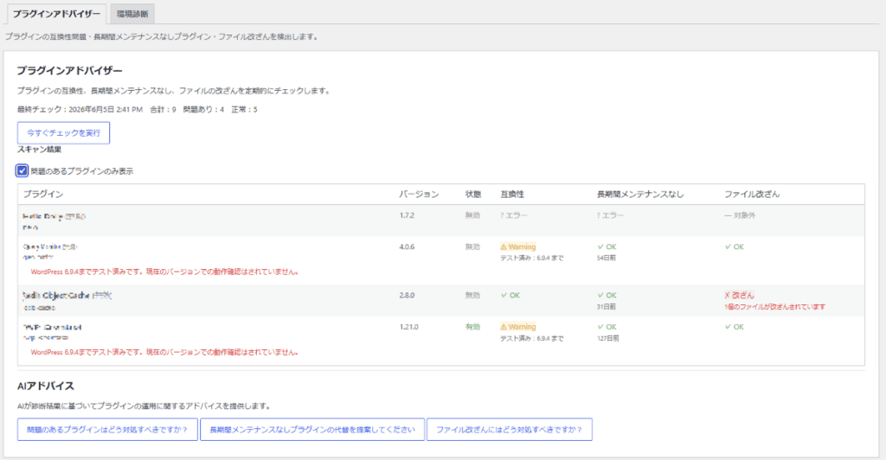Click 最終チェック date and time text

[80, 110]
